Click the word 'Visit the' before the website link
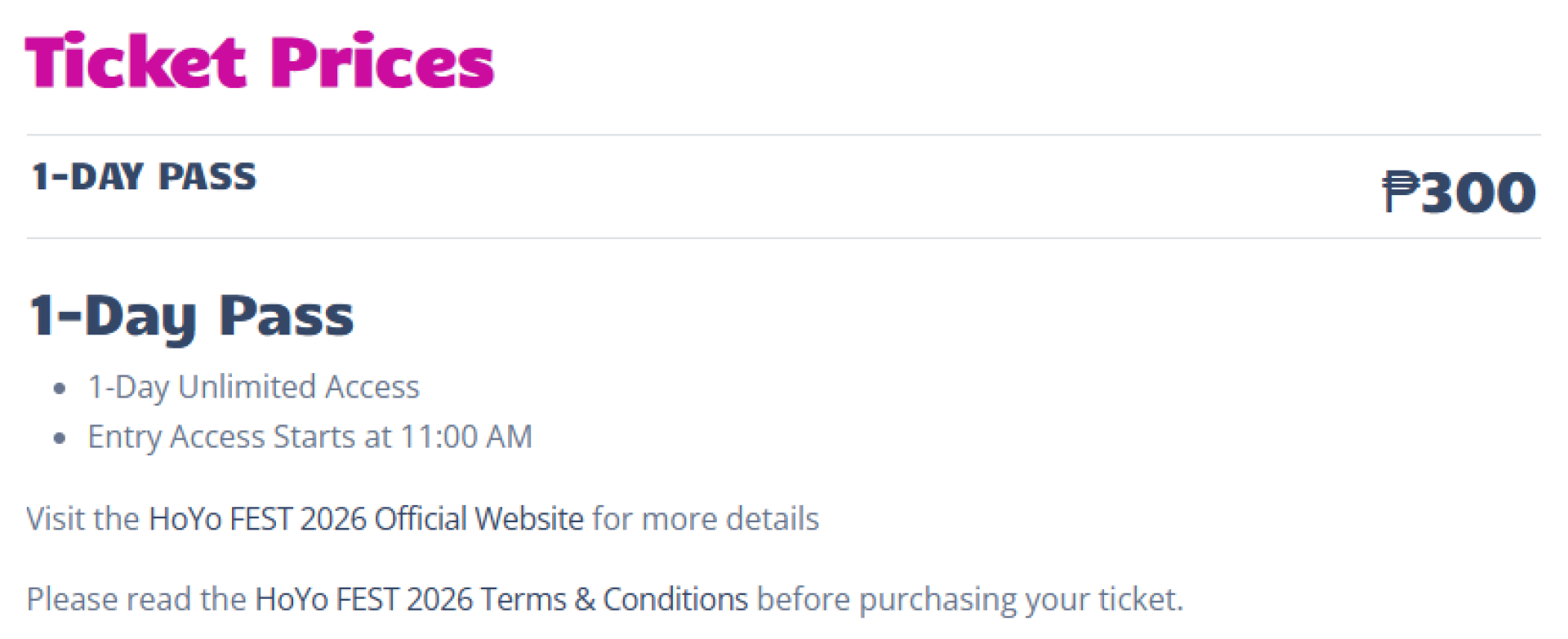This screenshot has width=1568, height=639. click(x=83, y=519)
